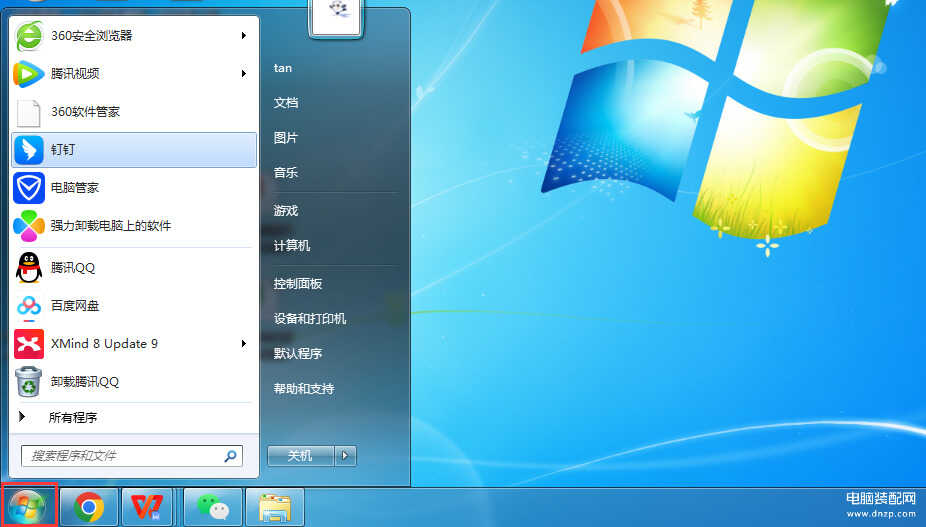
Task: Launch 腾讯视频 from its play icon
Action: click(x=28, y=74)
